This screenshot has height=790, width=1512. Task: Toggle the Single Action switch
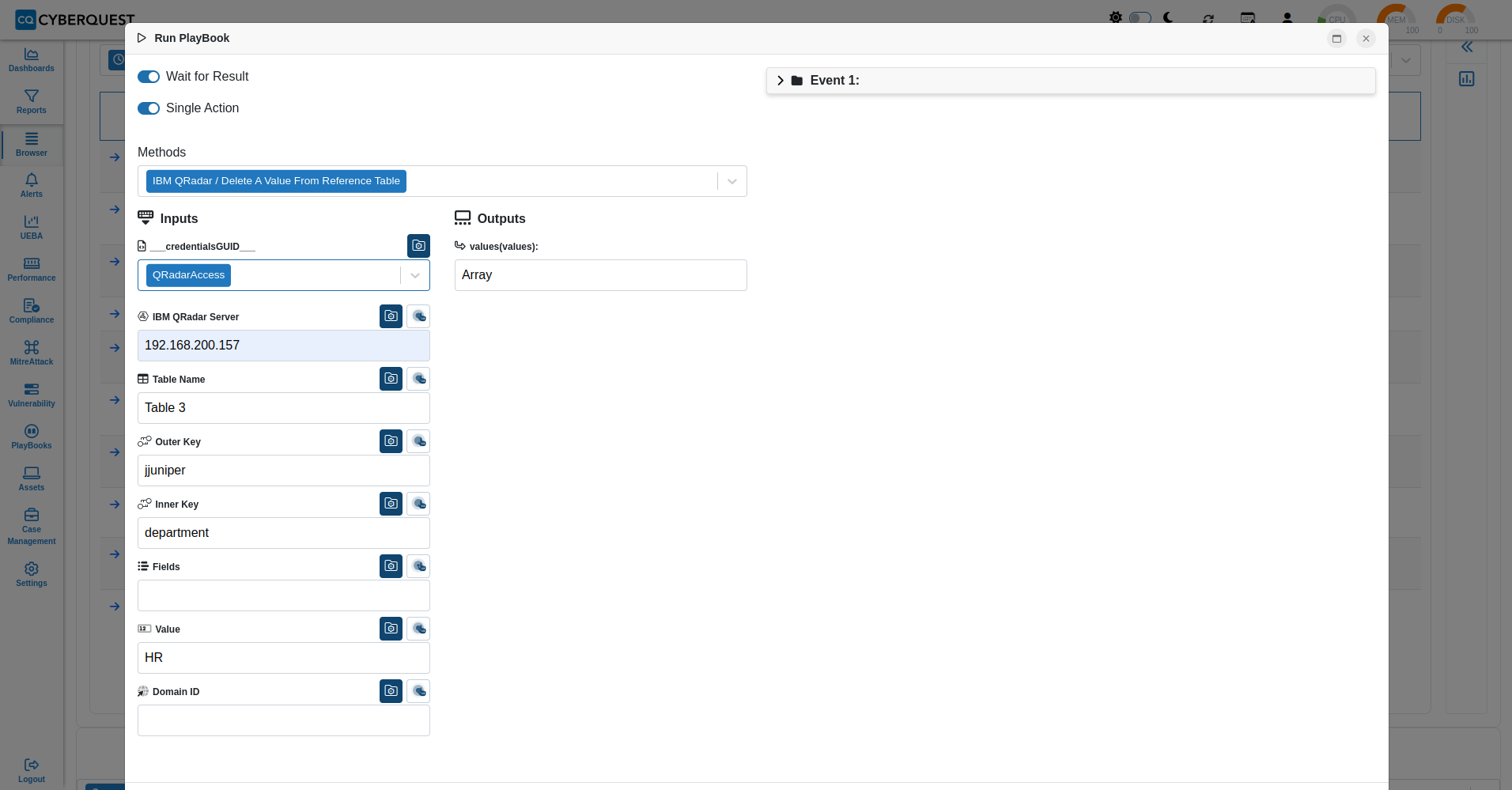[149, 108]
